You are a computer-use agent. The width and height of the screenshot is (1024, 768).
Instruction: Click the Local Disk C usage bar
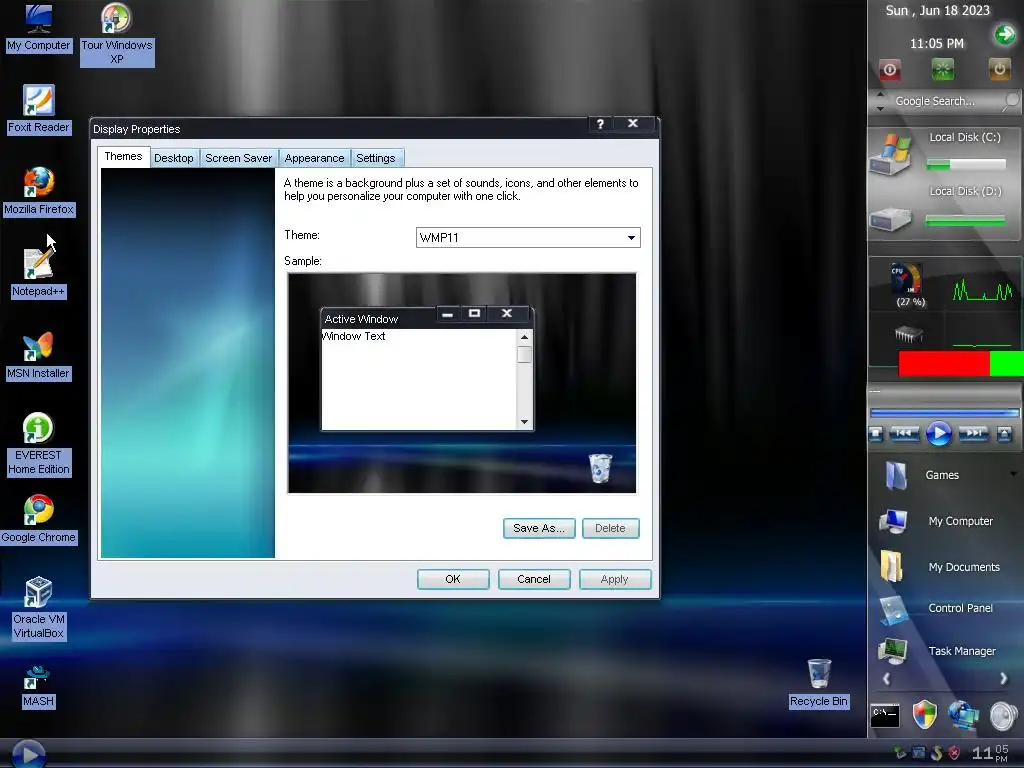[966, 165]
